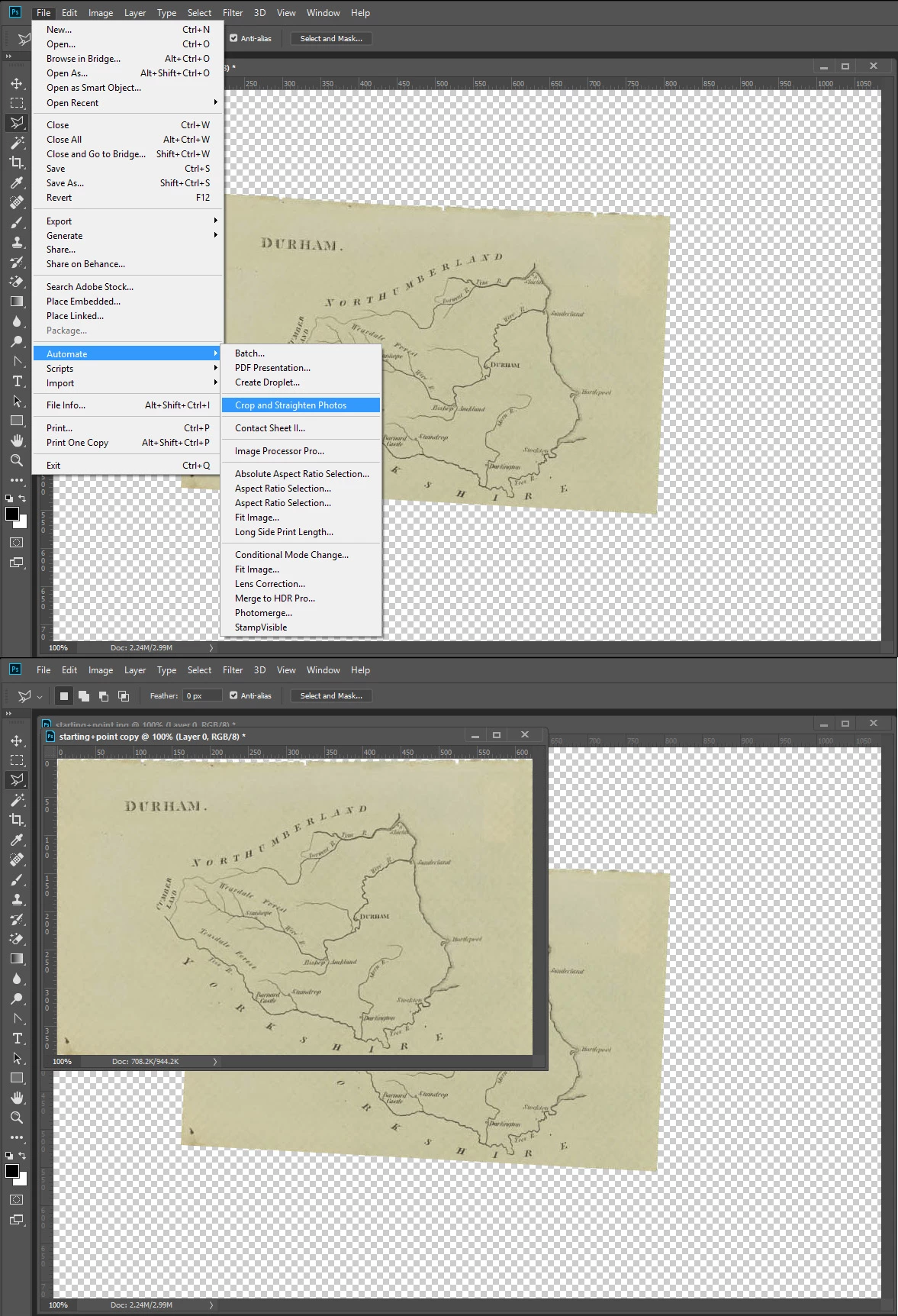Image resolution: width=898 pixels, height=1316 pixels.
Task: Toggle Anti-alias checkbox beside the open File menu
Action: click(233, 38)
